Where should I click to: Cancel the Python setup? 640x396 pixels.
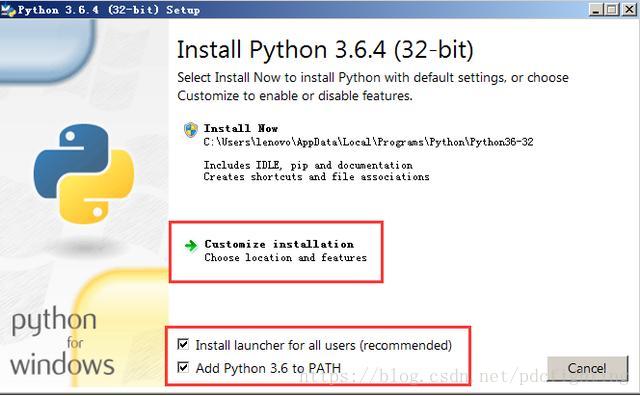[x=587, y=368]
